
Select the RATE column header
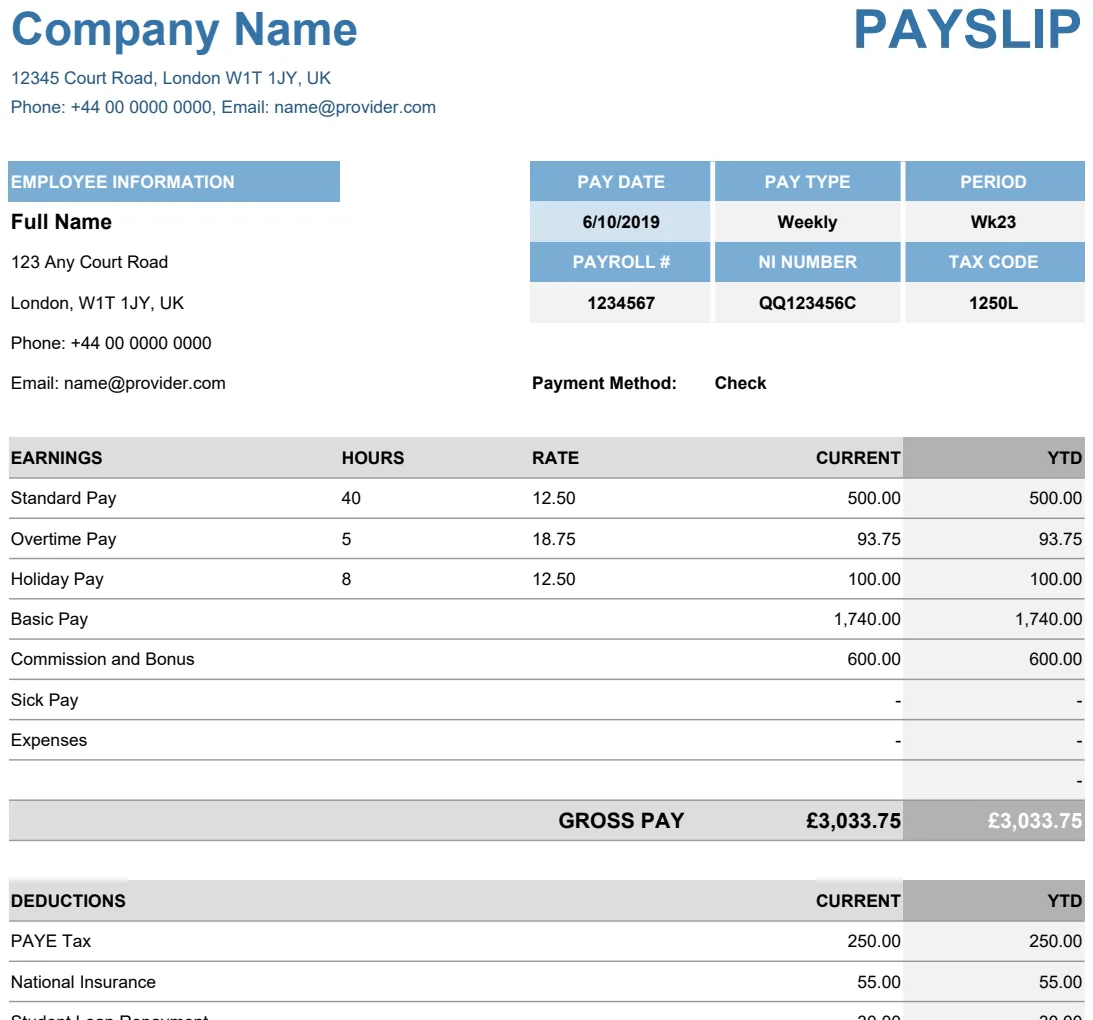[x=556, y=458]
